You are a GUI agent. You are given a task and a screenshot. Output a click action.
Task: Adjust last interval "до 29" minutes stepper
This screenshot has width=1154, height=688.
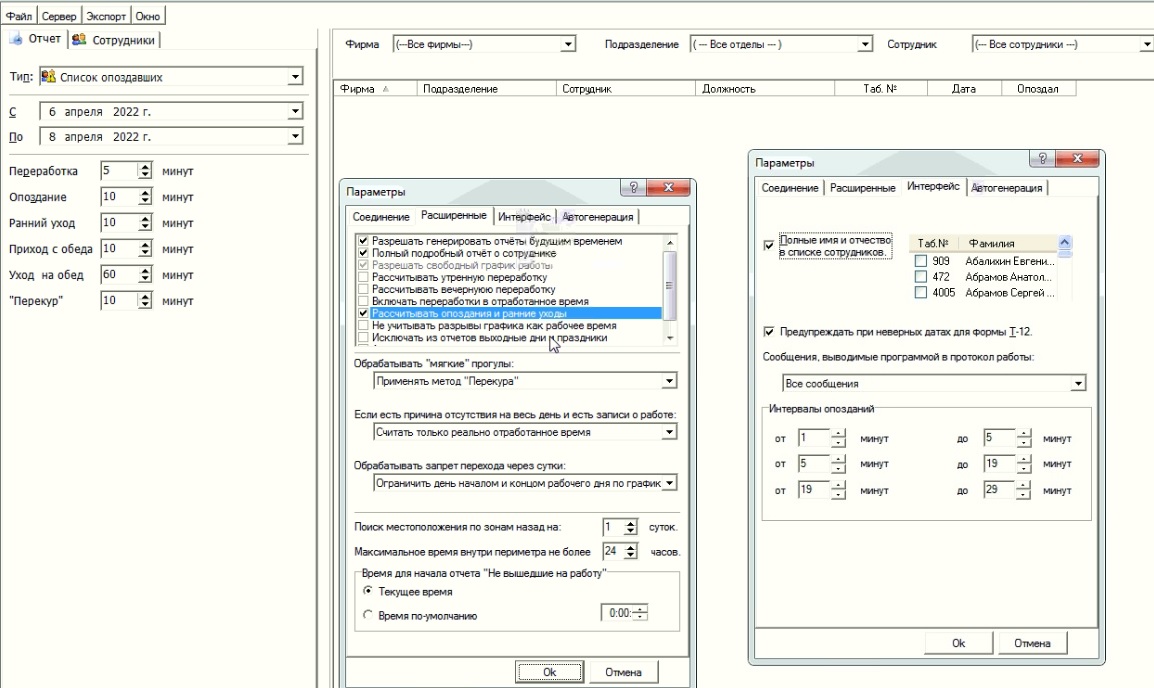coord(1024,490)
